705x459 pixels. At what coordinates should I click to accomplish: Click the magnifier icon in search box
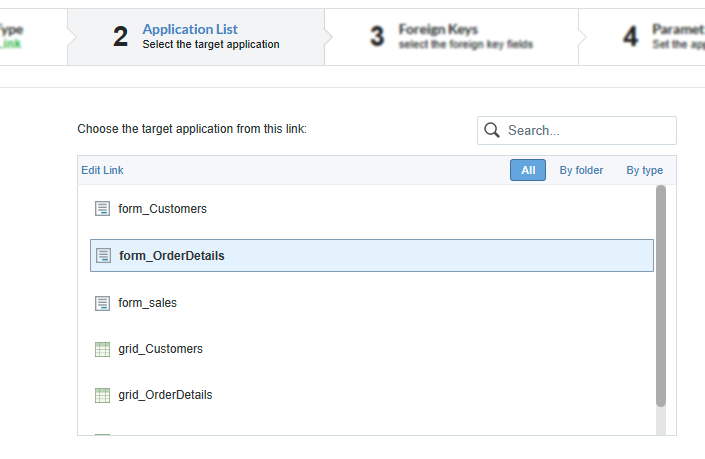tap(492, 130)
